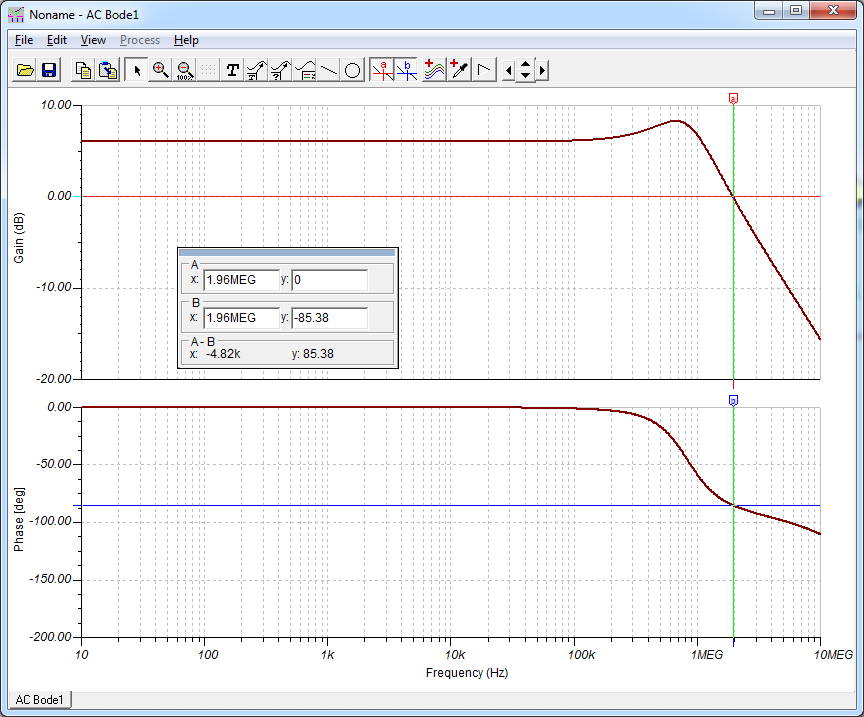Click the Paste clipboard icon
Image resolution: width=864 pixels, height=717 pixels.
coord(108,70)
